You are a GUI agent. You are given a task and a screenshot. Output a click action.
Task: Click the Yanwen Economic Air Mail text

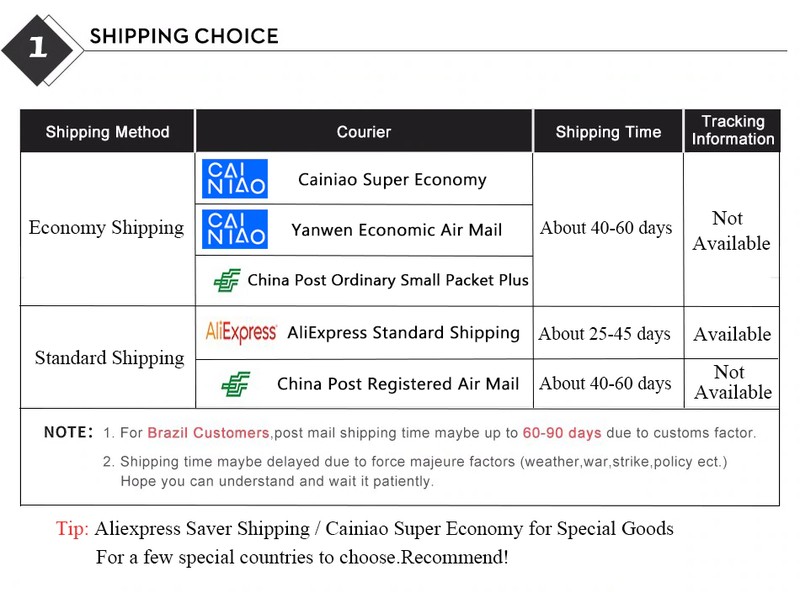tap(396, 230)
